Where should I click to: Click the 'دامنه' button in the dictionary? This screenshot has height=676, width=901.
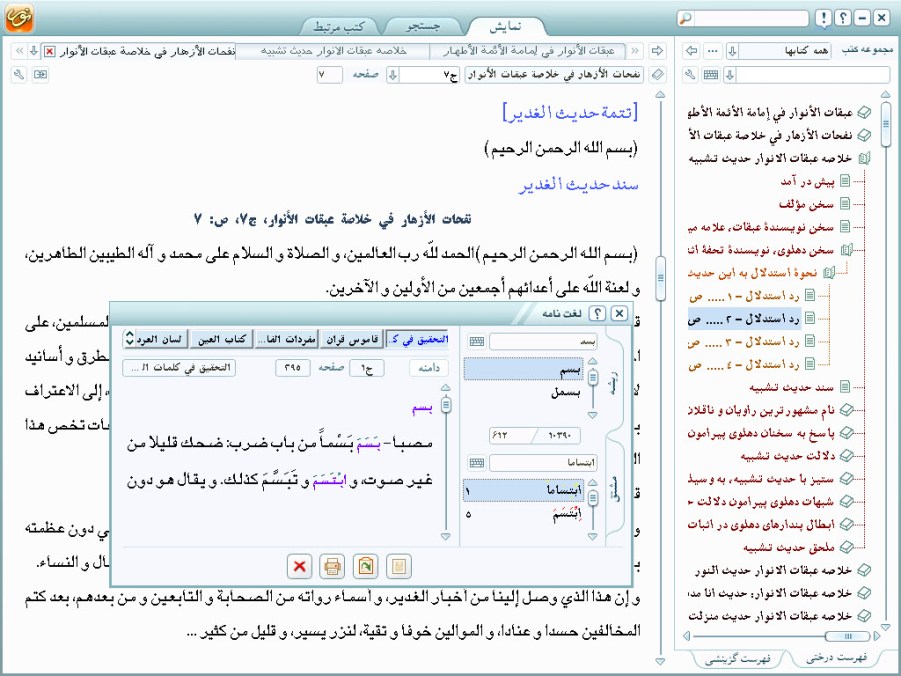coord(429,368)
